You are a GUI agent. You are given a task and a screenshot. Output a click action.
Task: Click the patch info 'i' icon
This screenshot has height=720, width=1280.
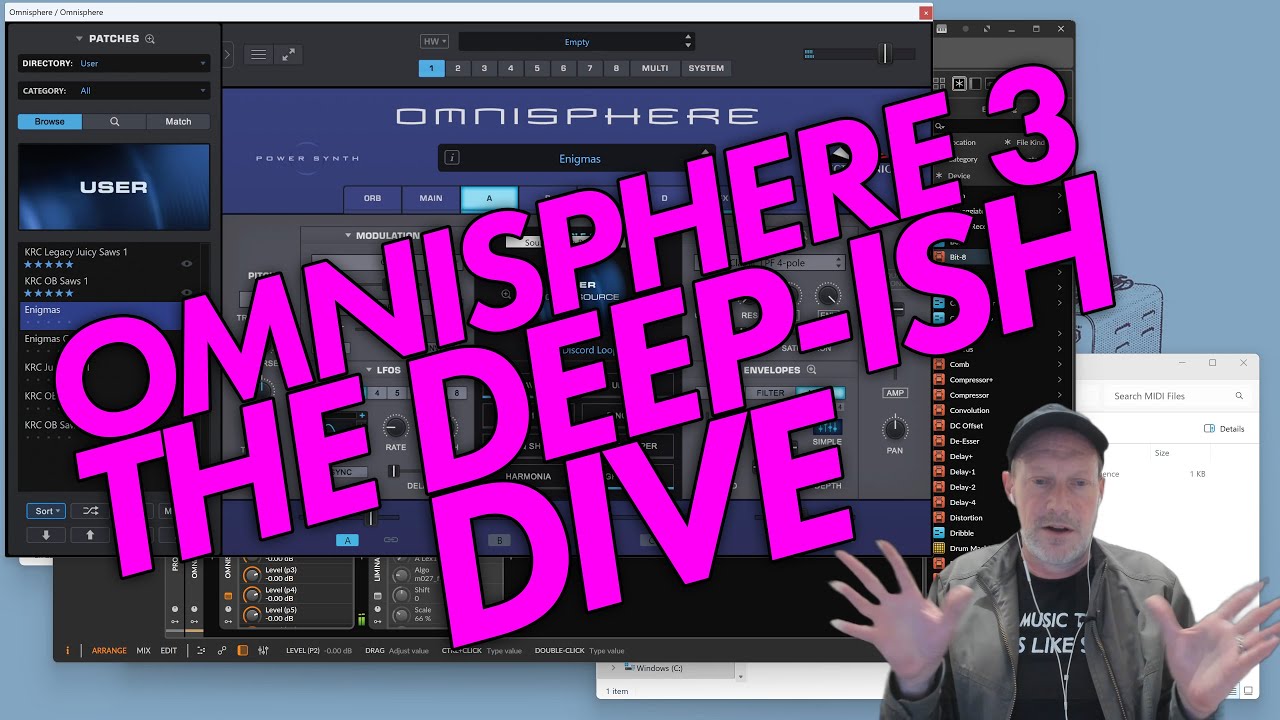(x=451, y=158)
